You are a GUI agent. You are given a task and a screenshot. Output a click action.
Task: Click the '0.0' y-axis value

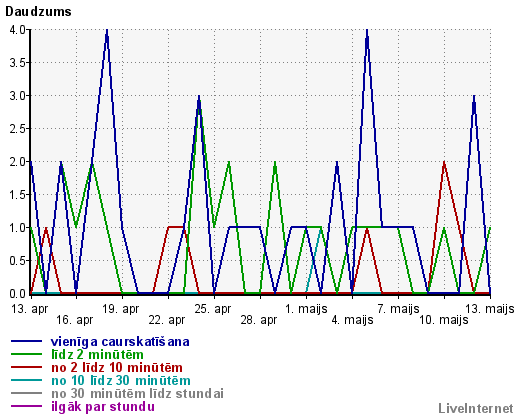point(17,294)
